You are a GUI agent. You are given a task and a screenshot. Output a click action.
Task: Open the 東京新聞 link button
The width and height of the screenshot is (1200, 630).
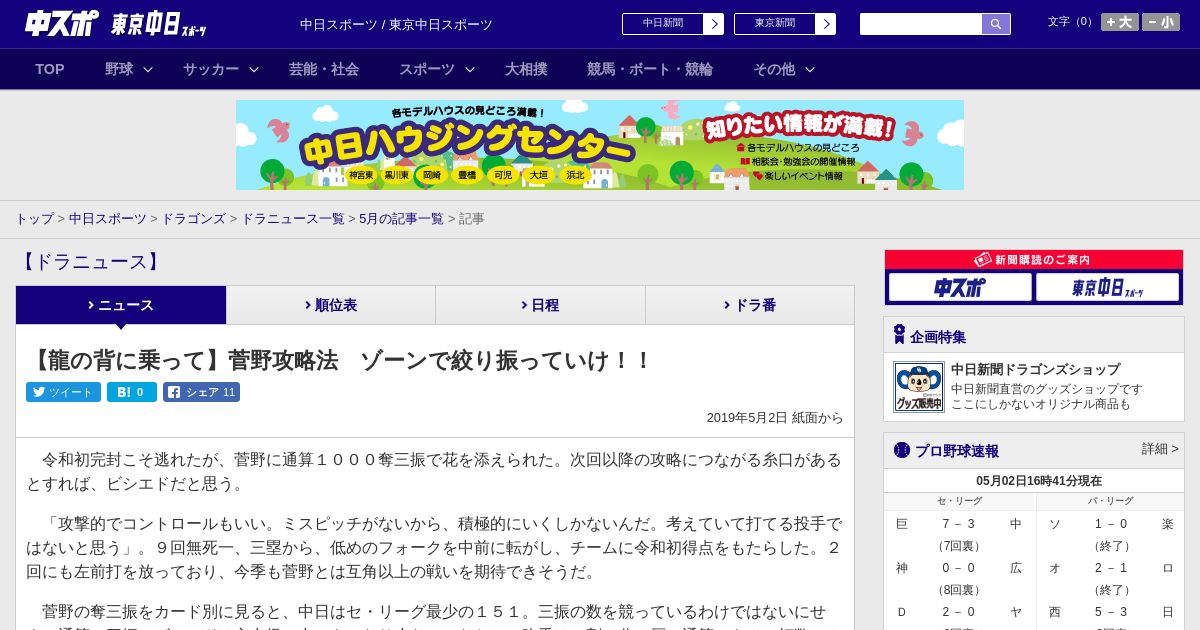775,24
